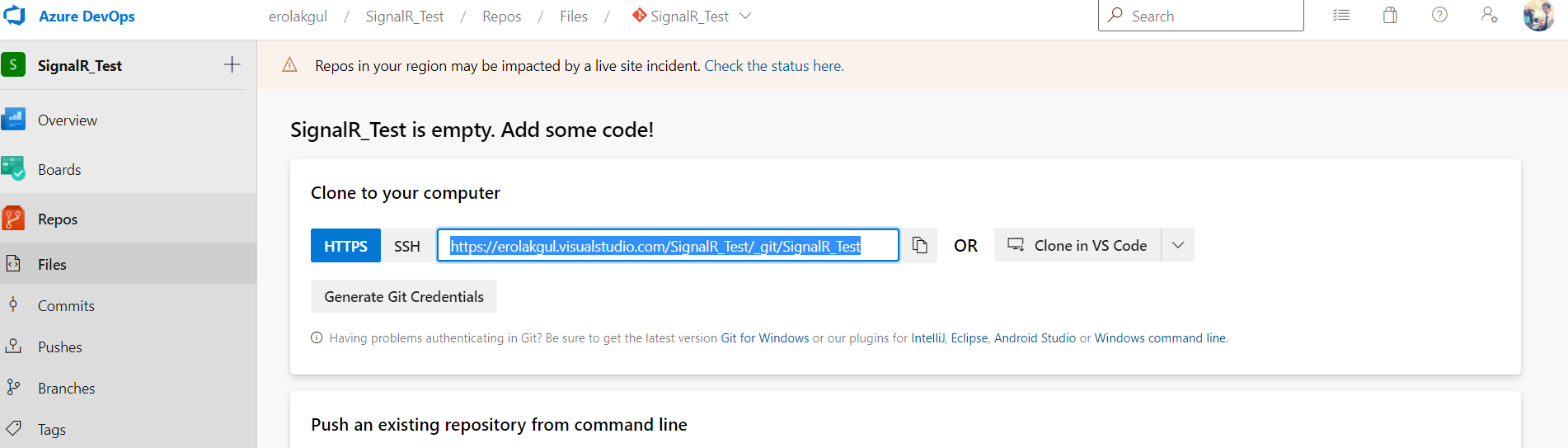1568x448 pixels.
Task: Open the Commits page in sidebar
Action: pos(66,306)
